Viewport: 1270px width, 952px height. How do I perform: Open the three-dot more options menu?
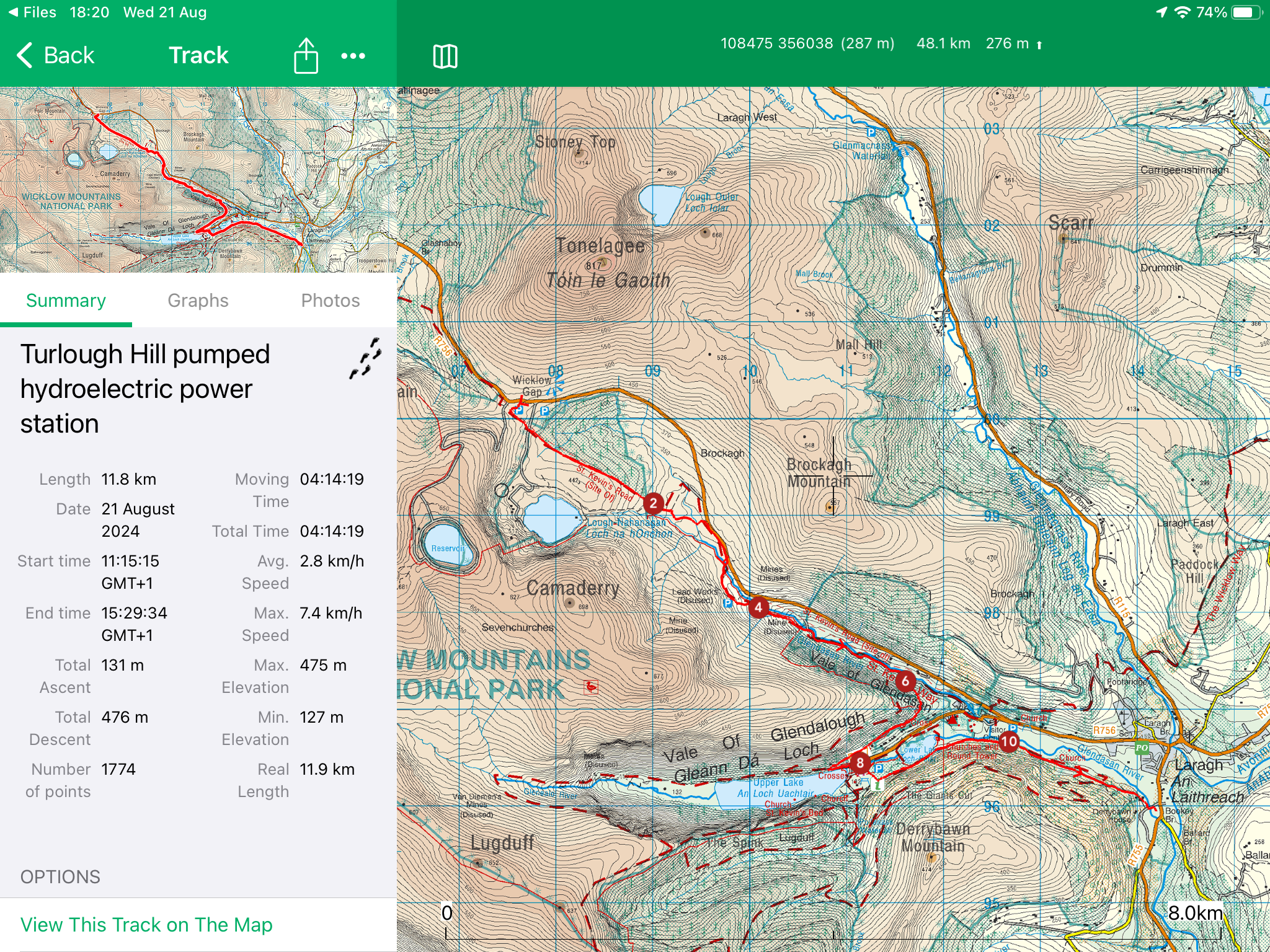coord(353,56)
